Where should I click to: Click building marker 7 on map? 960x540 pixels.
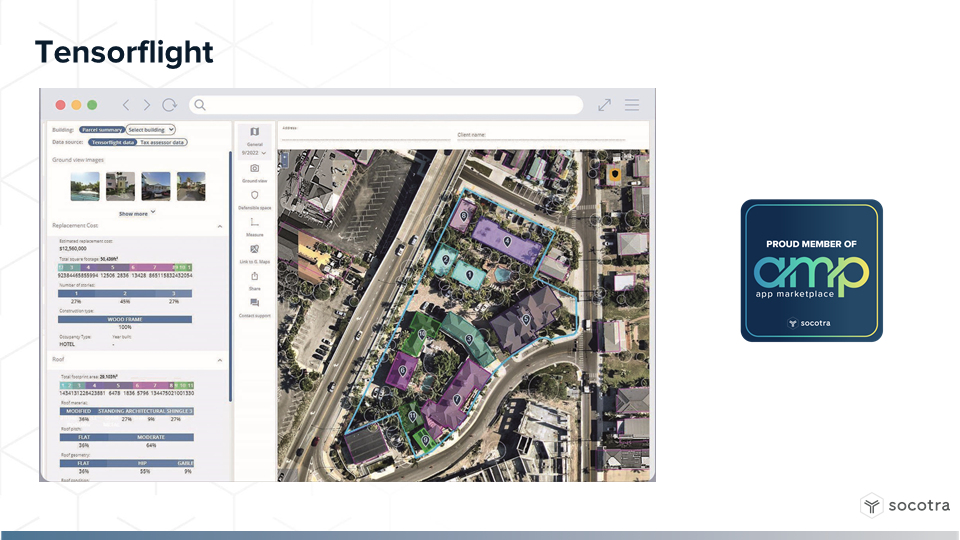457,400
